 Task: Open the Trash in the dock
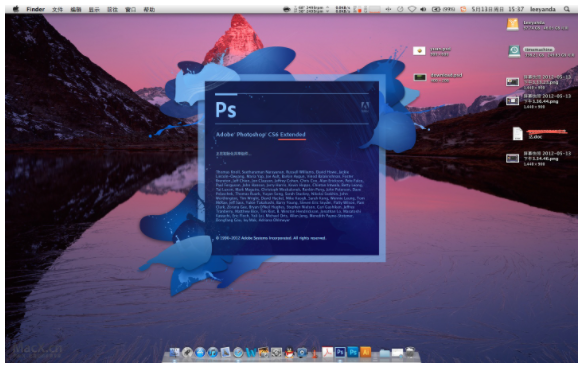click(x=410, y=352)
